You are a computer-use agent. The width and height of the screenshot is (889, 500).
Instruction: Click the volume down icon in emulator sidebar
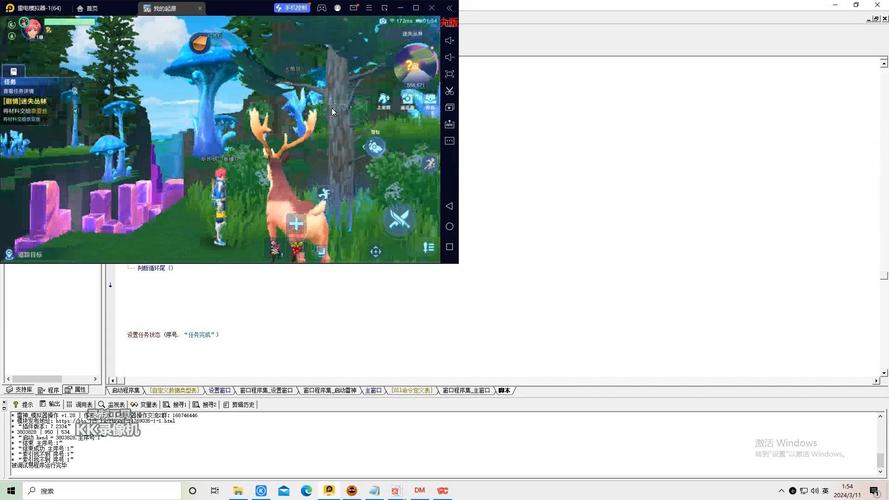450,57
